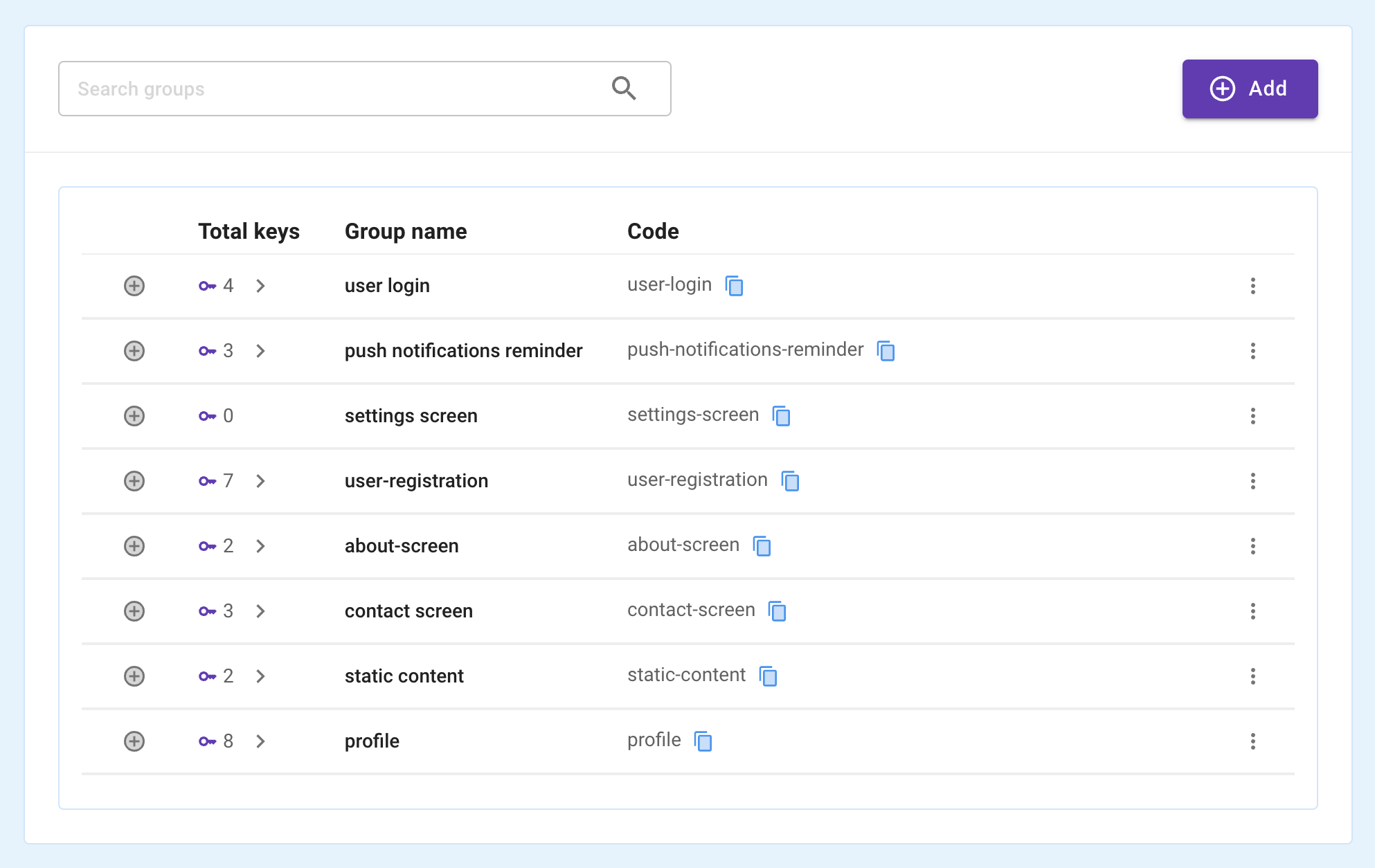Viewport: 1375px width, 868px height.
Task: Click the 'static content' group name
Action: [404, 676]
